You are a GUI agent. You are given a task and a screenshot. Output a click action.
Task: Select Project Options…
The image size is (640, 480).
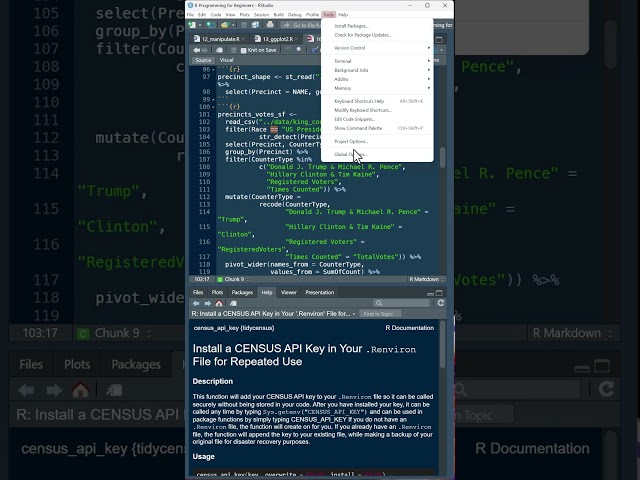point(377,141)
